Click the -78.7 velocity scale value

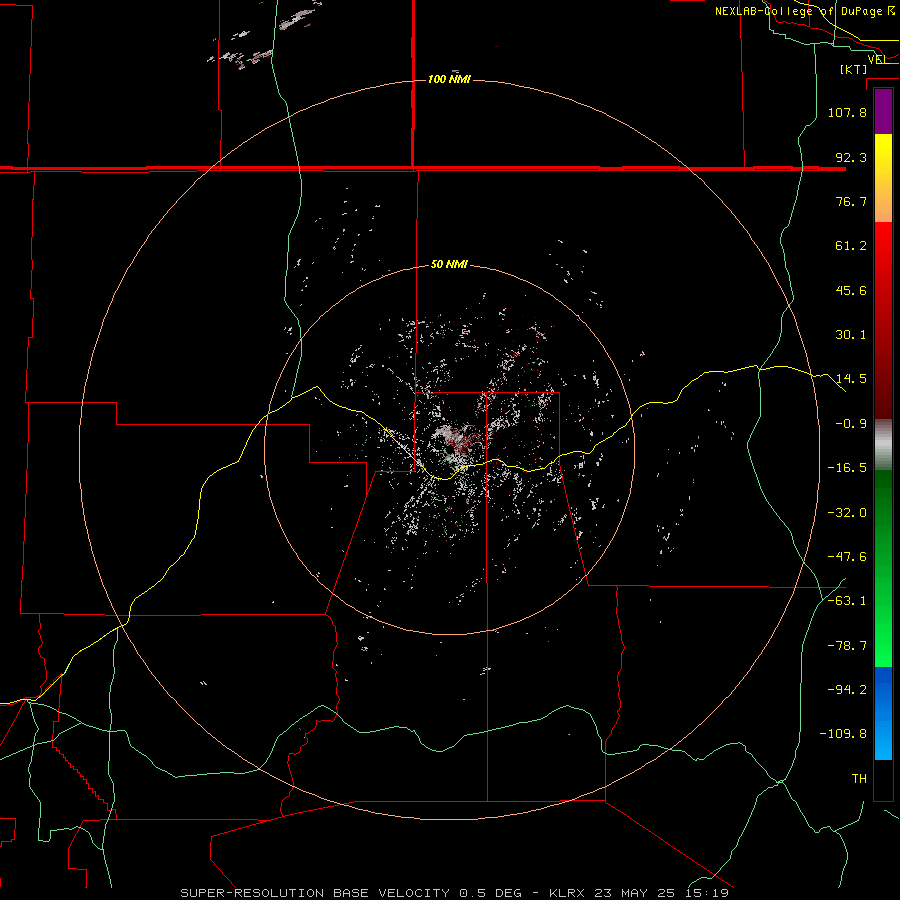coord(847,646)
